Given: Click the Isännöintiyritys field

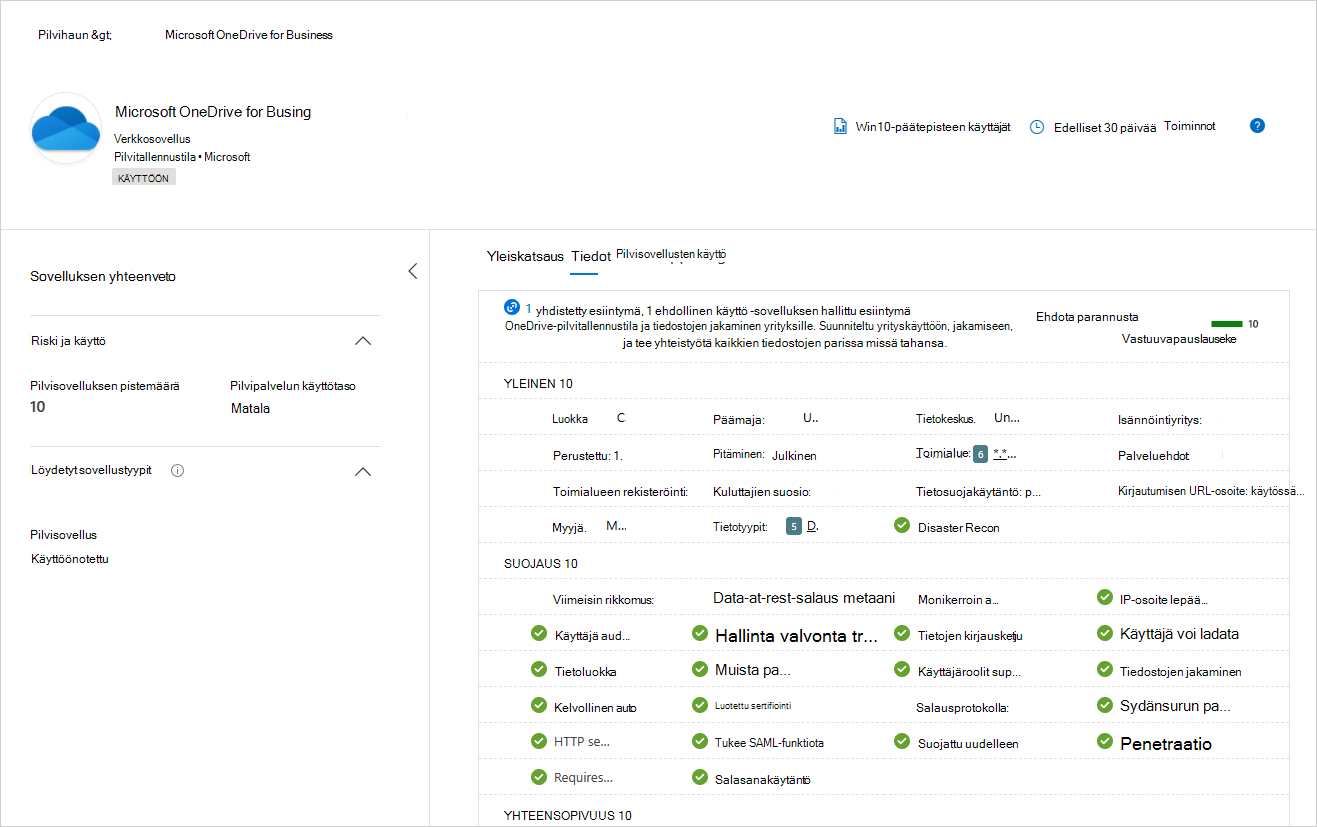Looking at the screenshot, I should pos(1159,420).
